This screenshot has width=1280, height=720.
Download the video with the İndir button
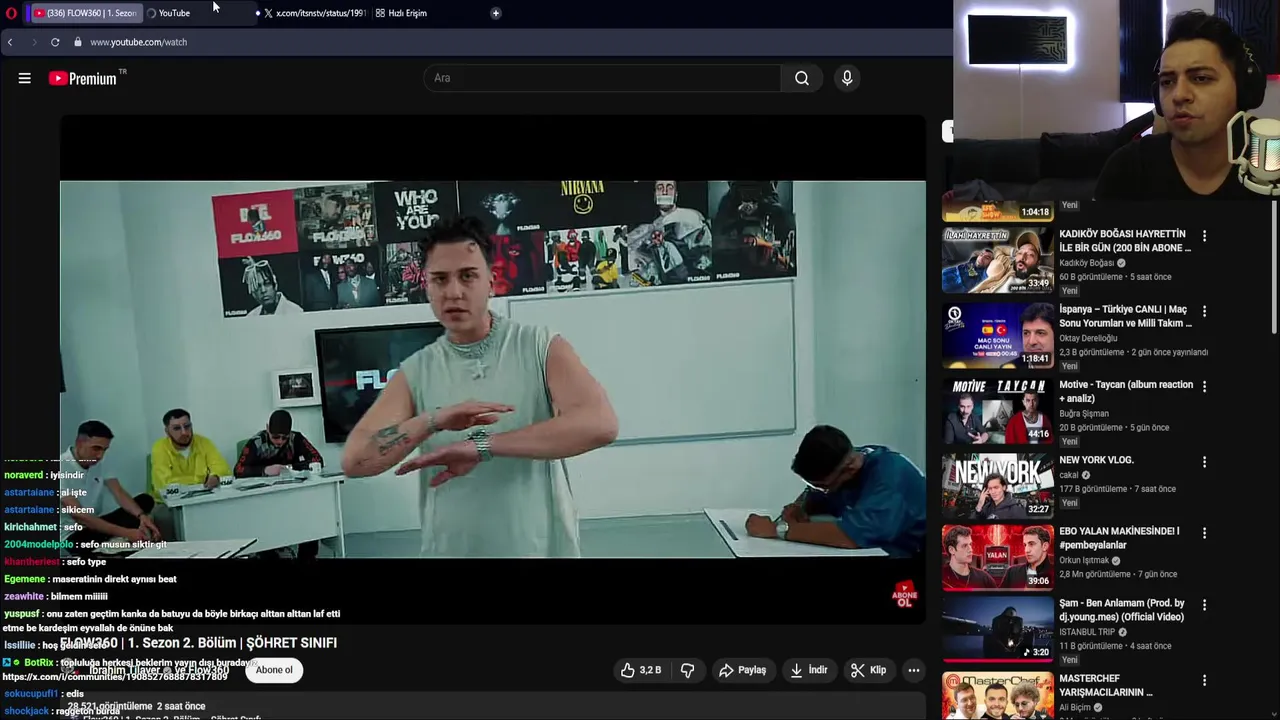click(809, 670)
